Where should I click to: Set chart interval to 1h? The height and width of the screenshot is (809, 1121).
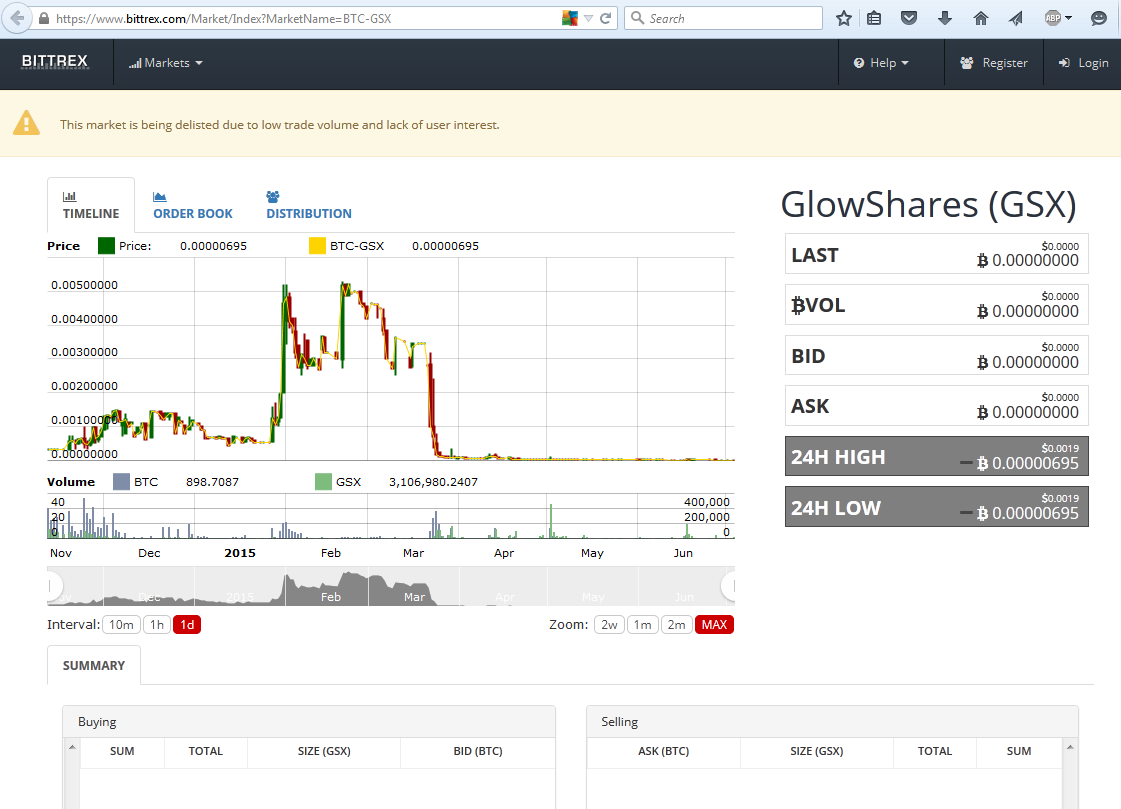pos(157,625)
